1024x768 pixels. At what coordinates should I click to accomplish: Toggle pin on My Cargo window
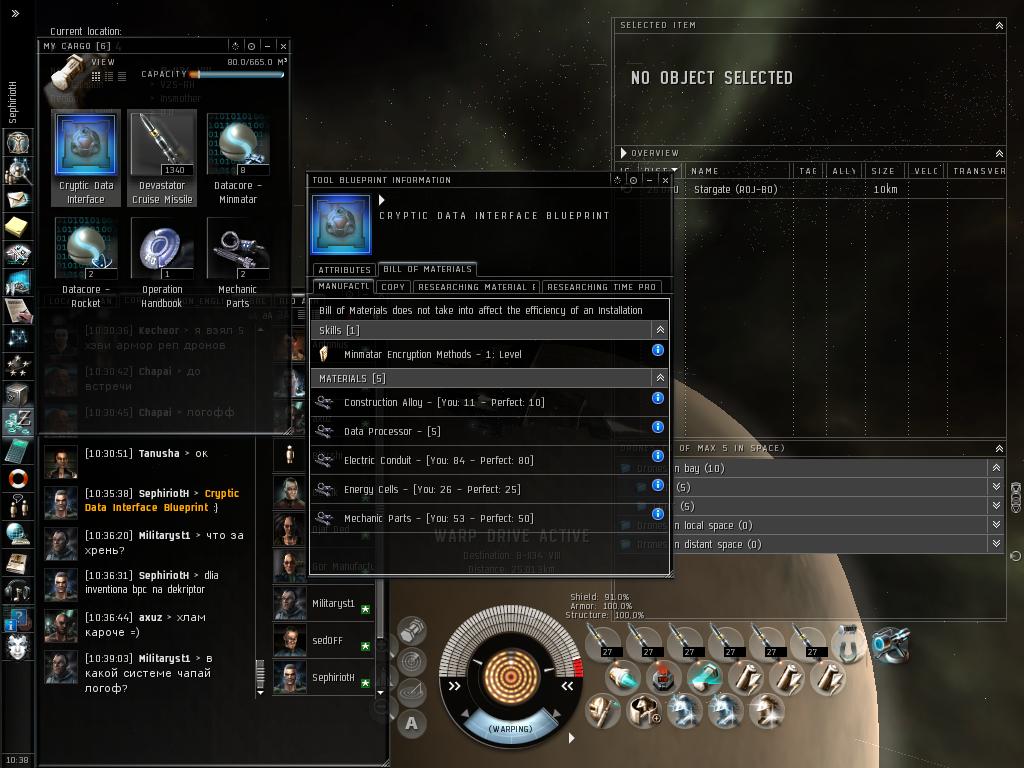251,46
